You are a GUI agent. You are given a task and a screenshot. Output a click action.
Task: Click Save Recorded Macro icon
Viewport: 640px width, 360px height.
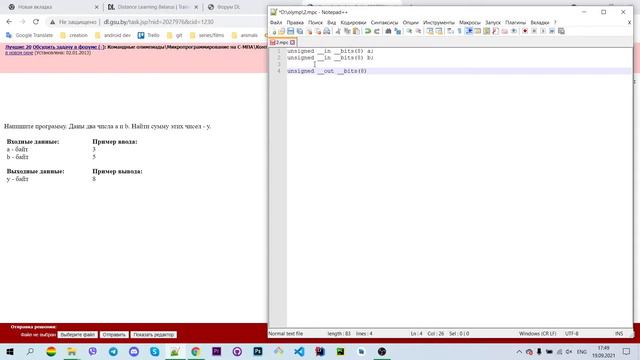(561, 31)
